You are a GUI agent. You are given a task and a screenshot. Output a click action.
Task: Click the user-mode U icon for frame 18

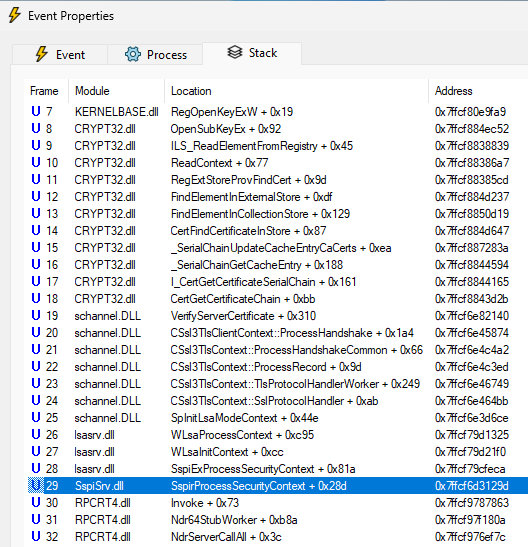[x=36, y=299]
